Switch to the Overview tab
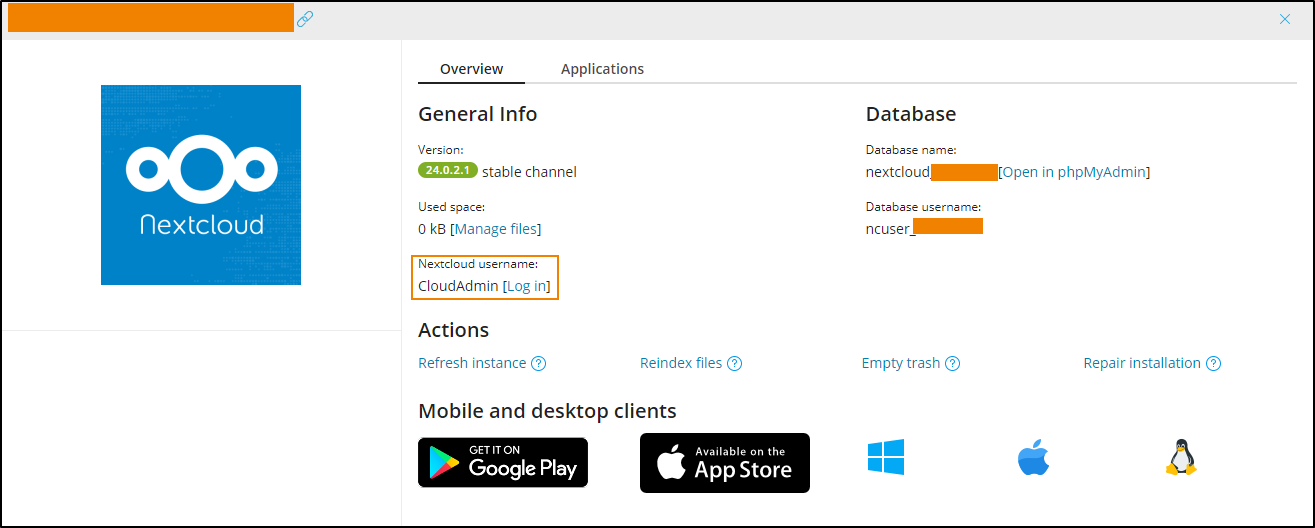The image size is (1315, 528). coord(471,69)
